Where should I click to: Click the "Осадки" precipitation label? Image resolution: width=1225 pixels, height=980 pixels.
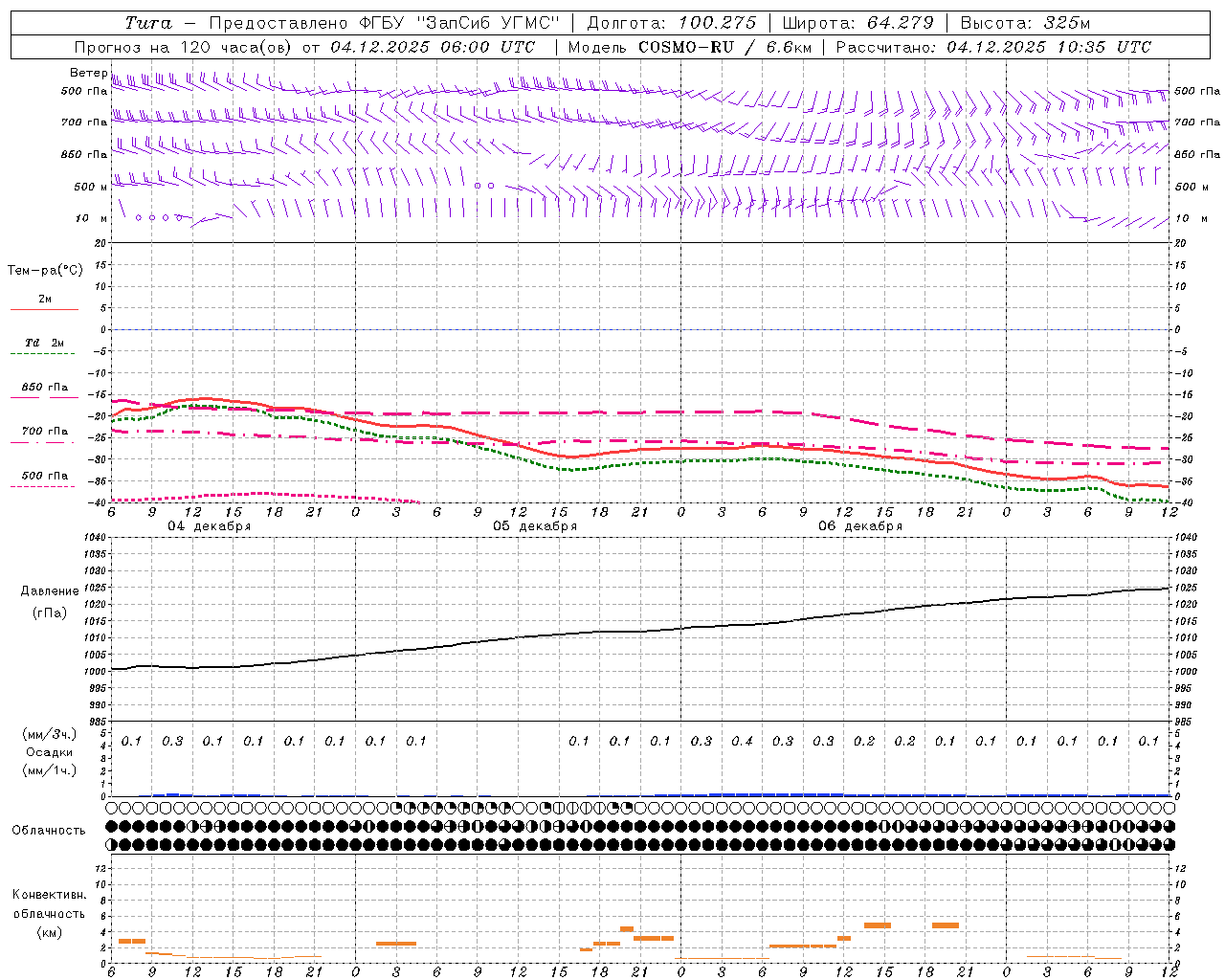point(50,752)
